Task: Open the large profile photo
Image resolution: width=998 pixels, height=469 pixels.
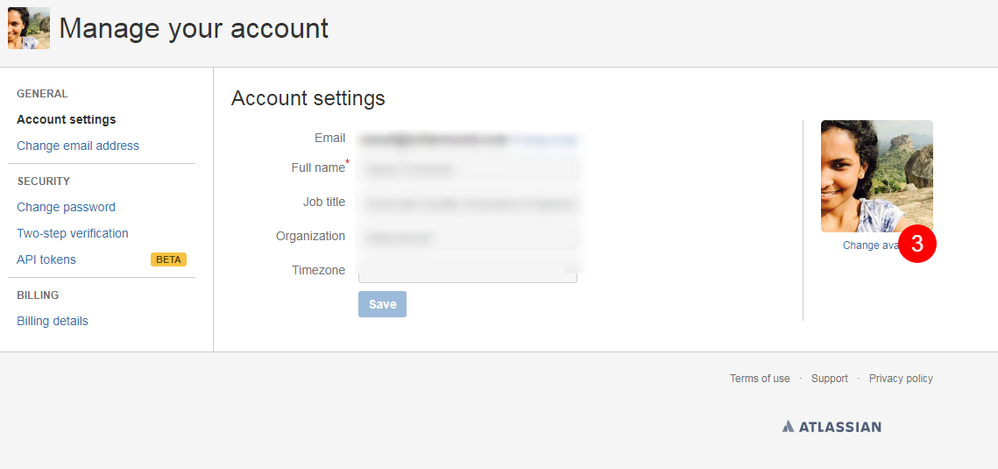Action: click(x=876, y=176)
